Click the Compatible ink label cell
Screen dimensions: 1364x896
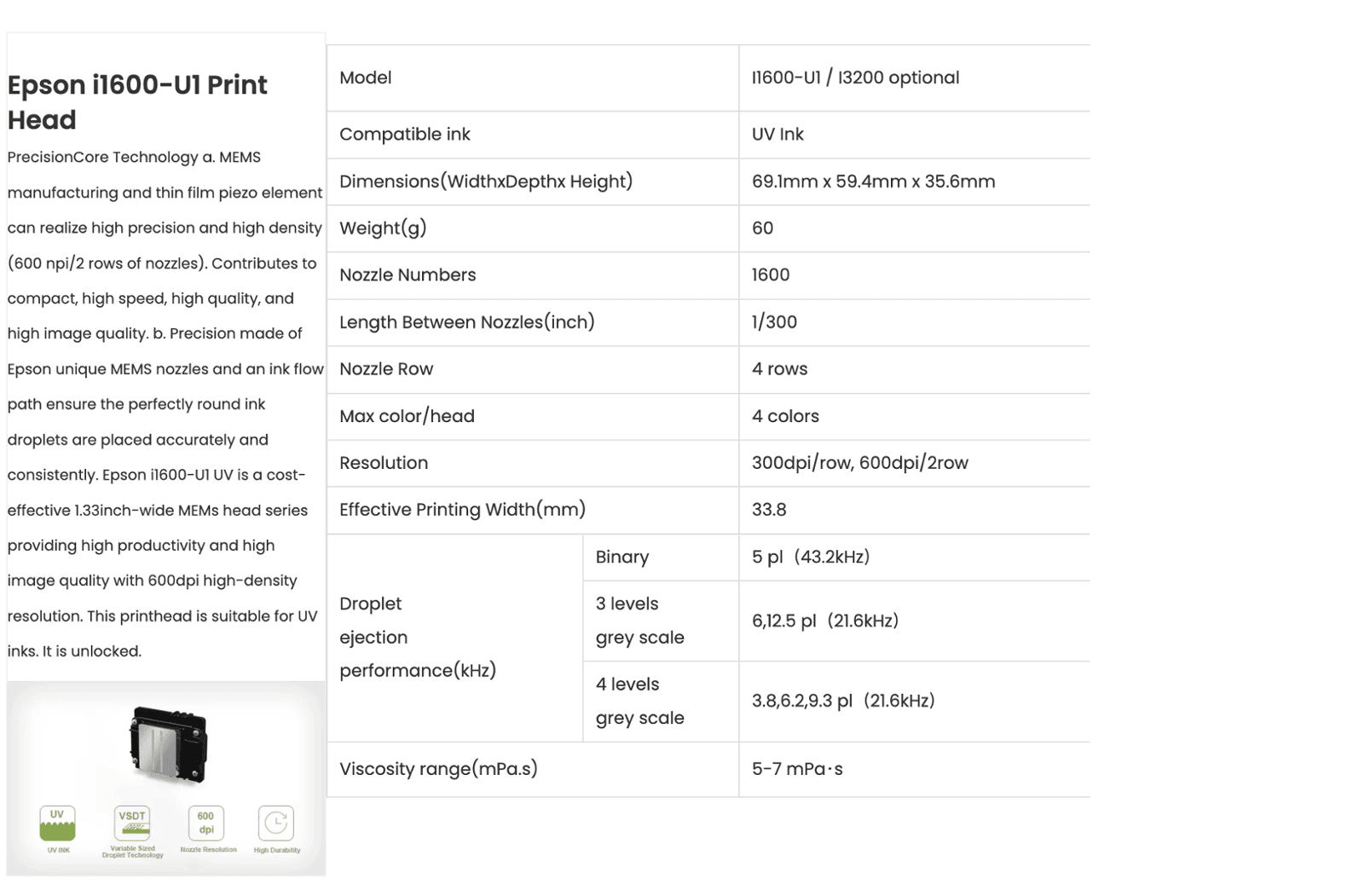pos(405,135)
